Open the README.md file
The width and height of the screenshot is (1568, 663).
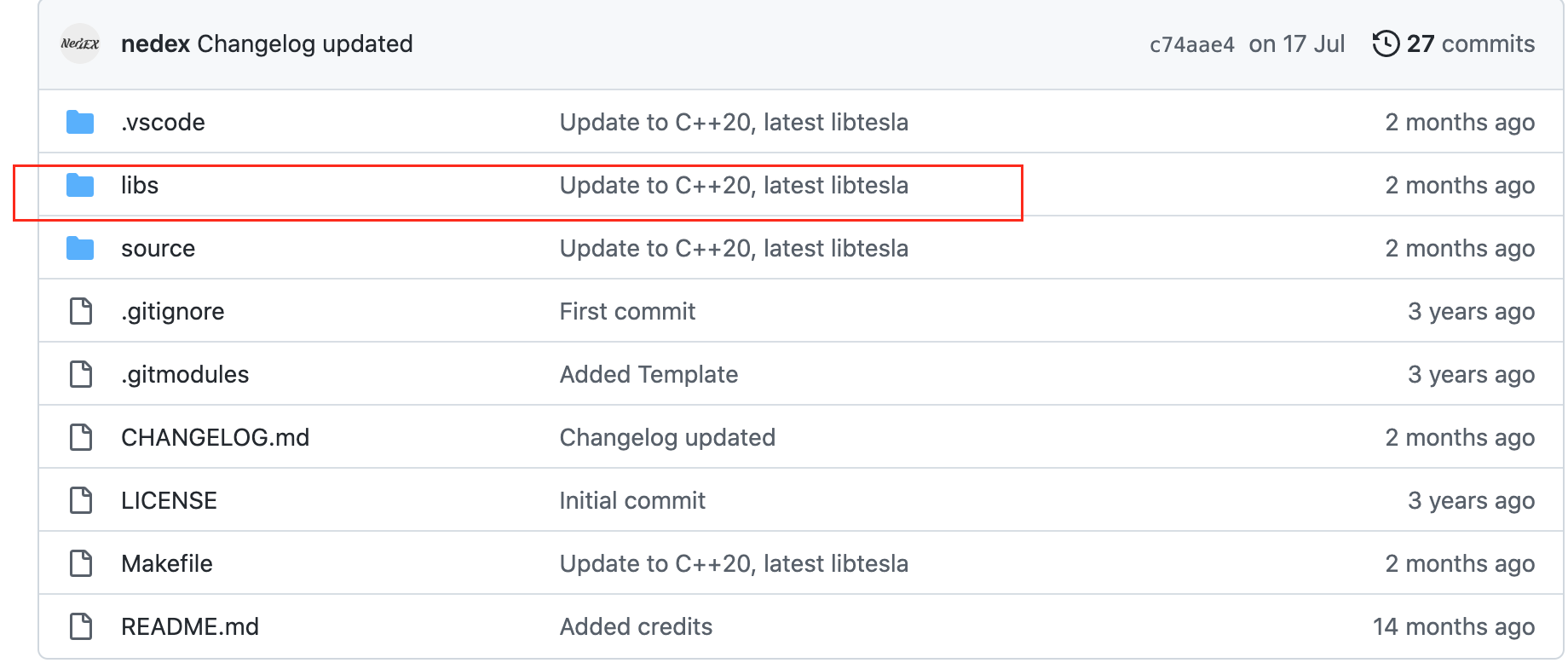tap(190, 626)
